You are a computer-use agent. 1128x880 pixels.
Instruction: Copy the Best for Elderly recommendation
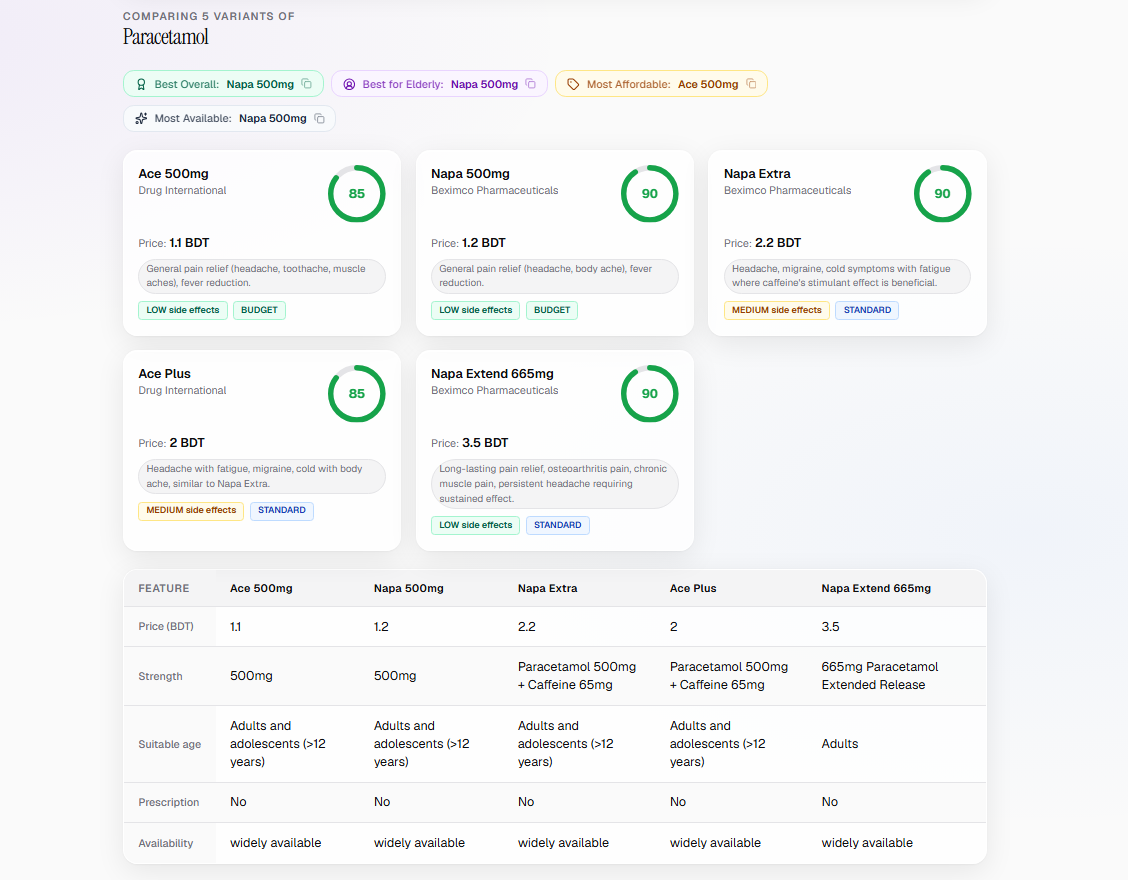(x=531, y=84)
